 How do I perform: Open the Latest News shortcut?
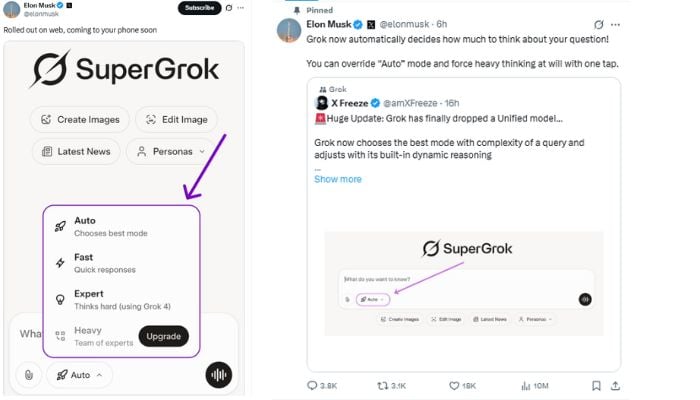(76, 151)
